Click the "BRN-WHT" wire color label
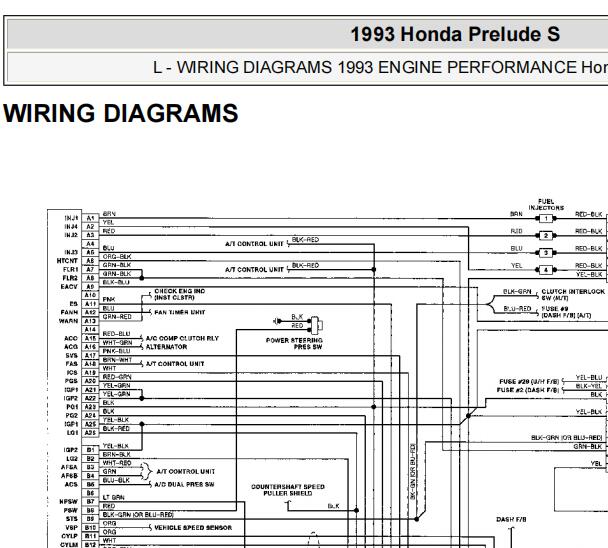This screenshot has height=548, width=608. (117, 360)
